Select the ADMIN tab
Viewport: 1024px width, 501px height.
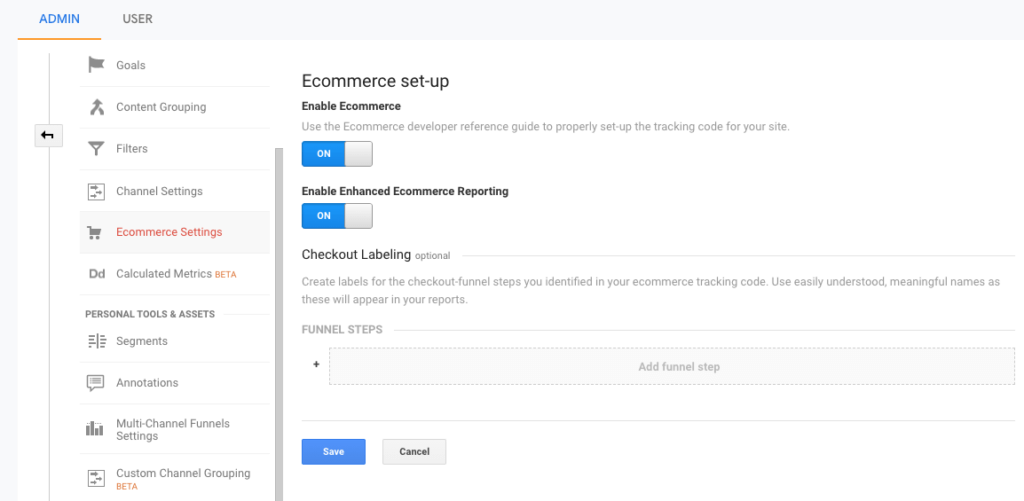tap(59, 19)
